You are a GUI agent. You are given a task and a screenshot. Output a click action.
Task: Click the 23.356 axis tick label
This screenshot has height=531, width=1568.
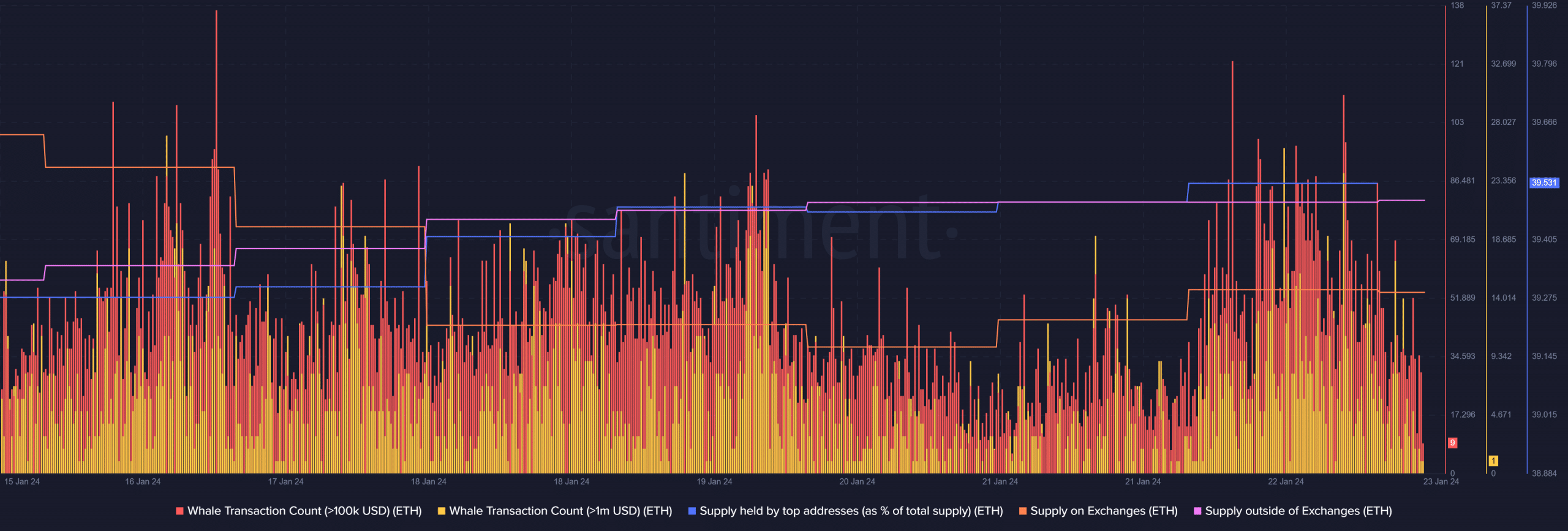pyautogui.click(x=1504, y=181)
